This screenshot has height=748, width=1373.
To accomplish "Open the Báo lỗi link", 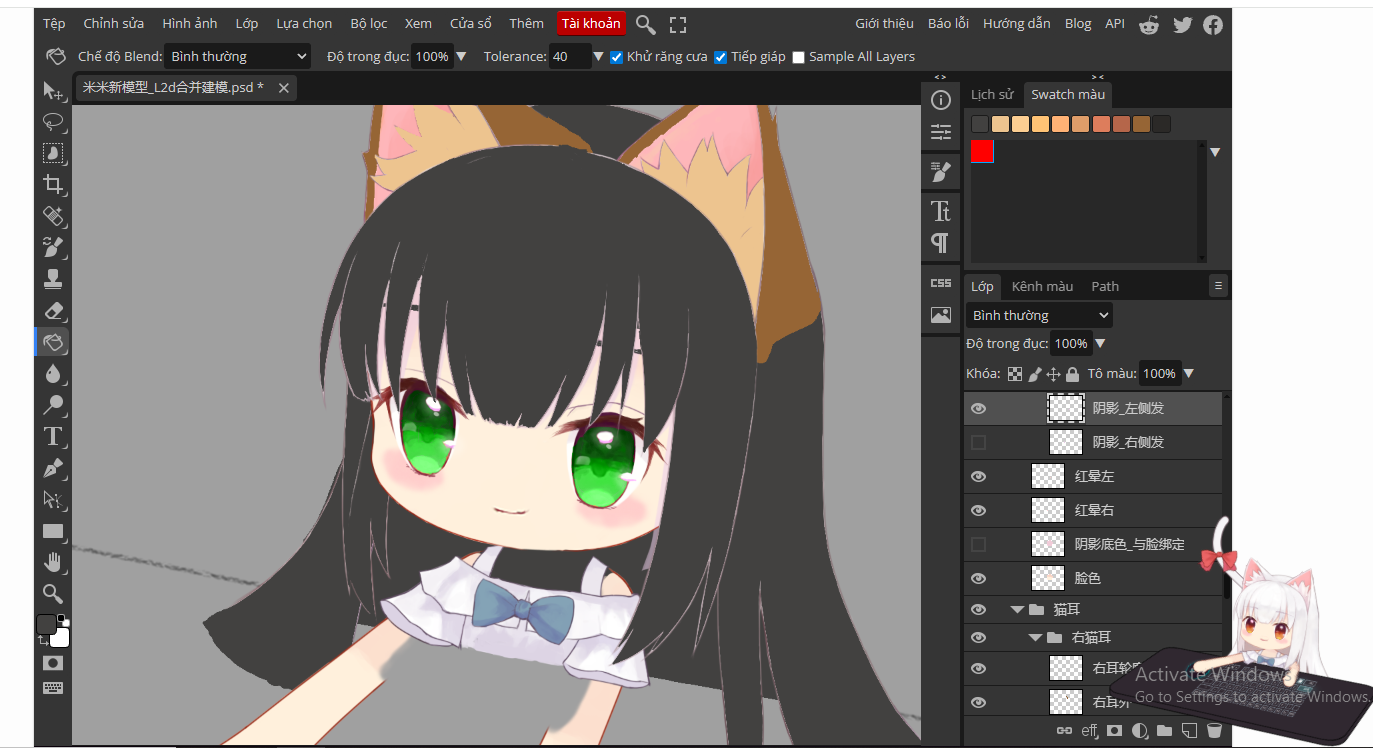I will pos(949,24).
